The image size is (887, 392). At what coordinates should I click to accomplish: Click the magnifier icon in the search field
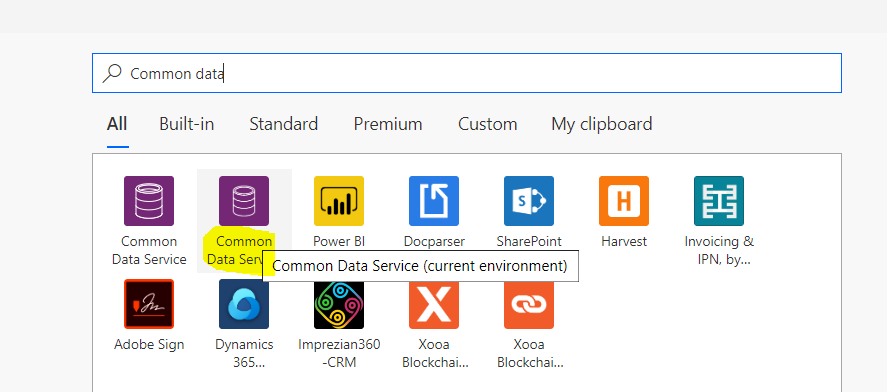(x=112, y=74)
